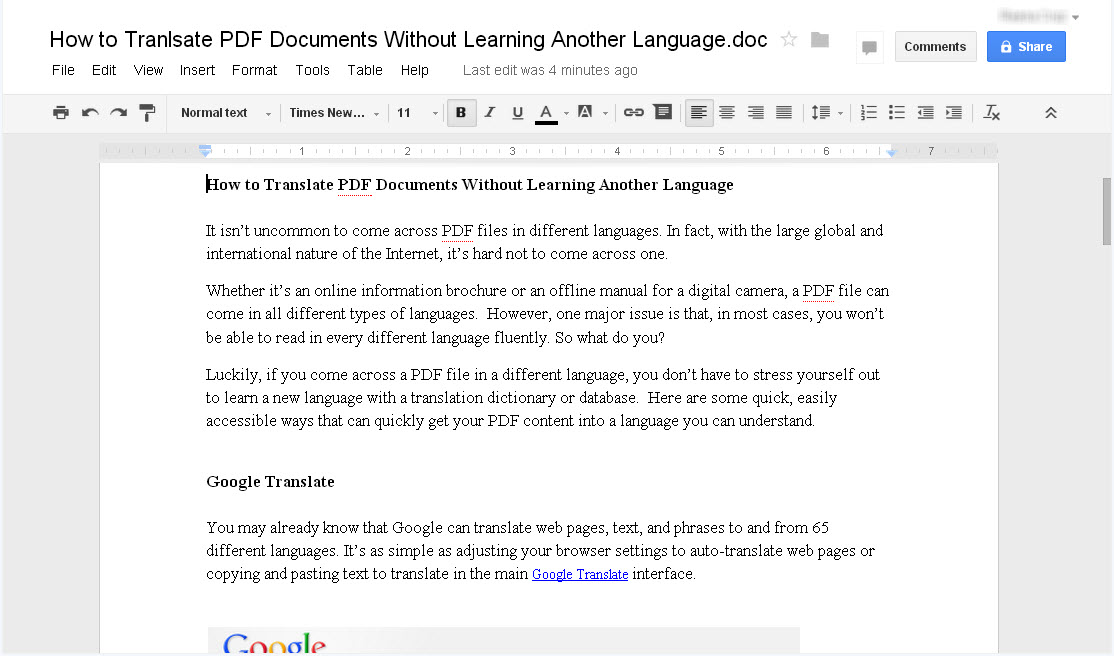Open the Format menu
This screenshot has width=1114, height=656.
(254, 70)
